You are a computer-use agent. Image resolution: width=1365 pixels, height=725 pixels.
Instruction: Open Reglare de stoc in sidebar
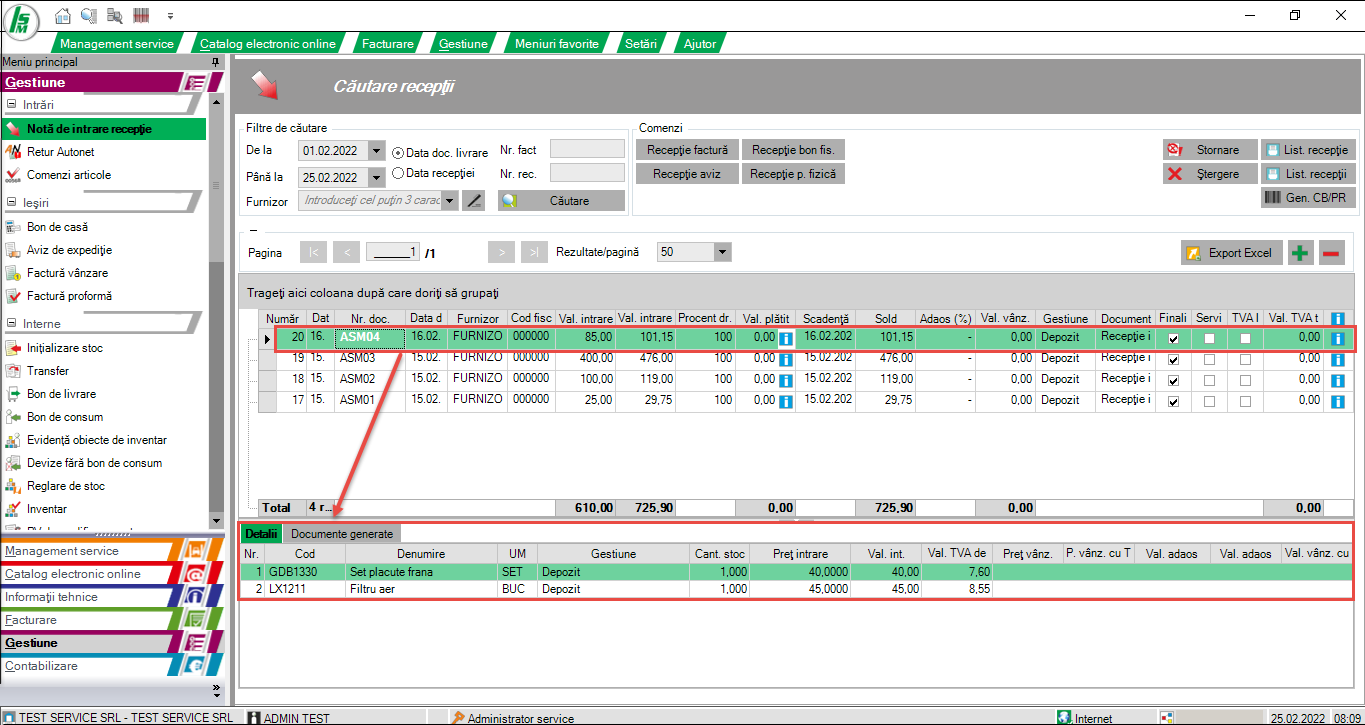[x=66, y=486]
